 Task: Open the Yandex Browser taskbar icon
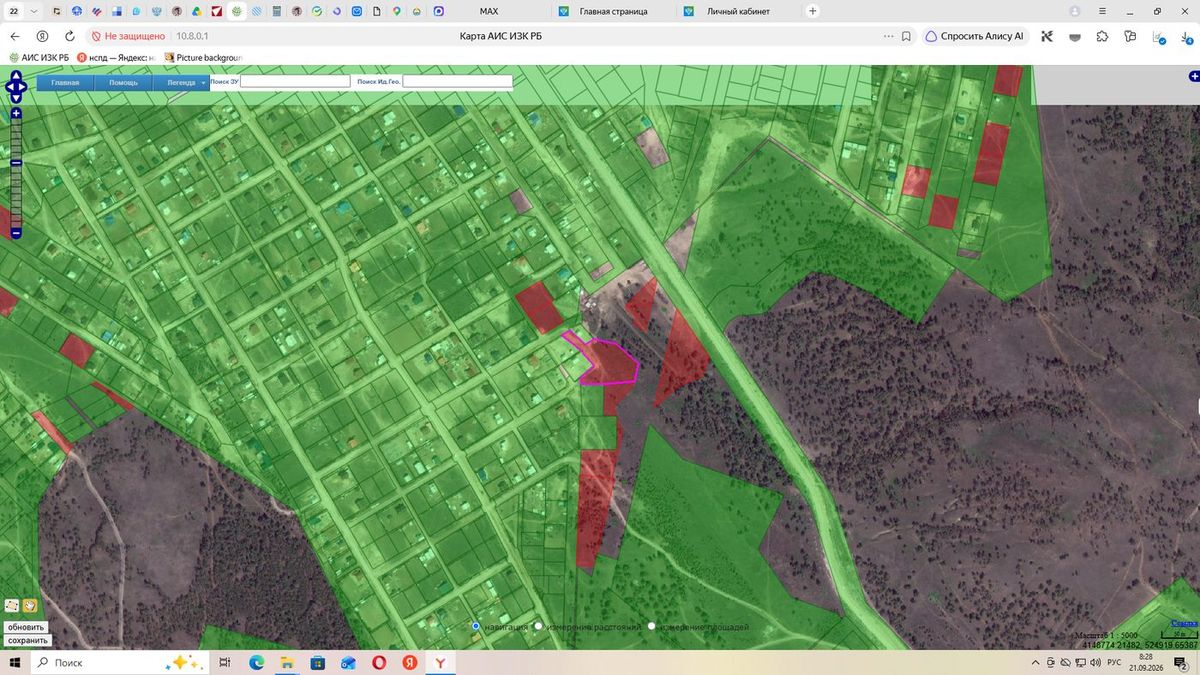[x=440, y=662]
